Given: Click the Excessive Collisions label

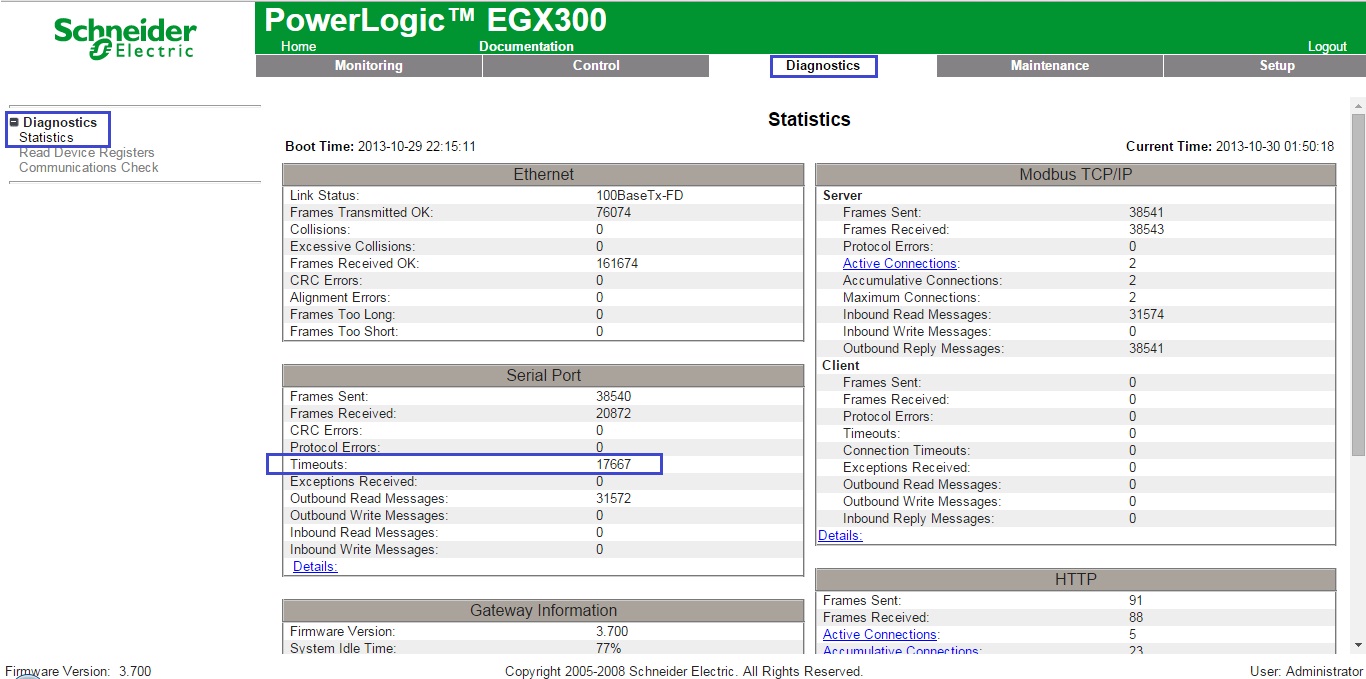Looking at the screenshot, I should point(352,247).
